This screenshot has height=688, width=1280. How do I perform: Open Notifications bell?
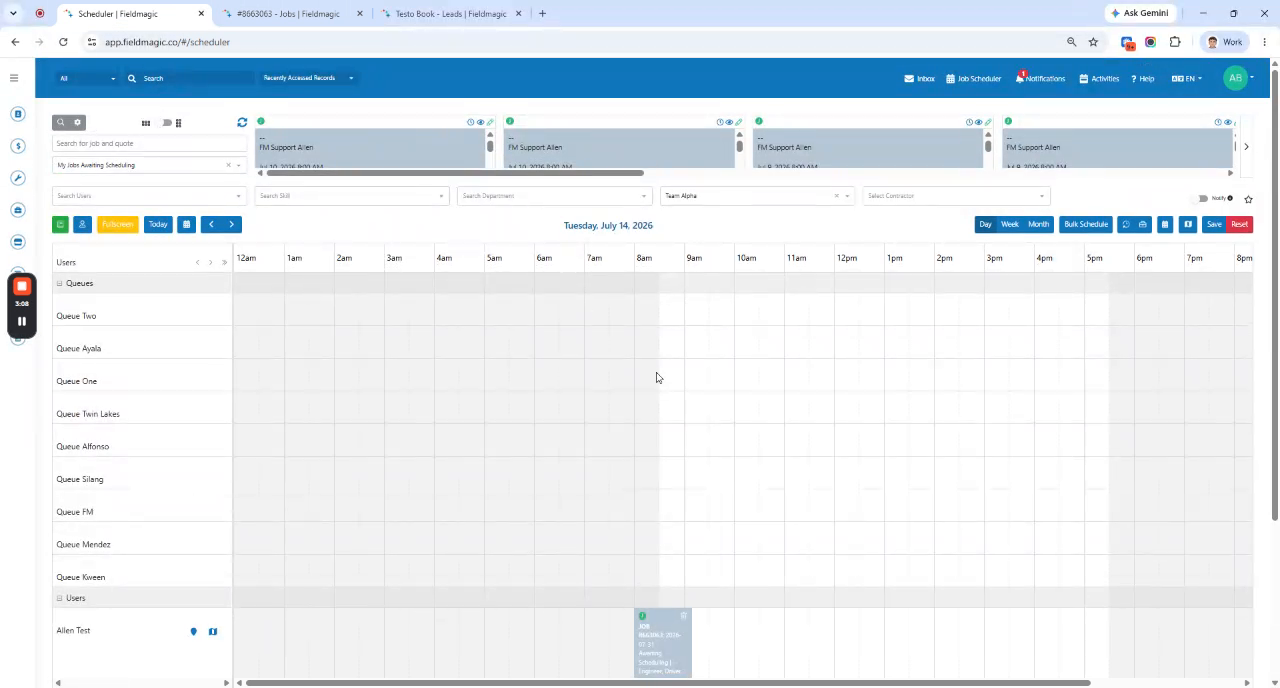pos(1040,78)
